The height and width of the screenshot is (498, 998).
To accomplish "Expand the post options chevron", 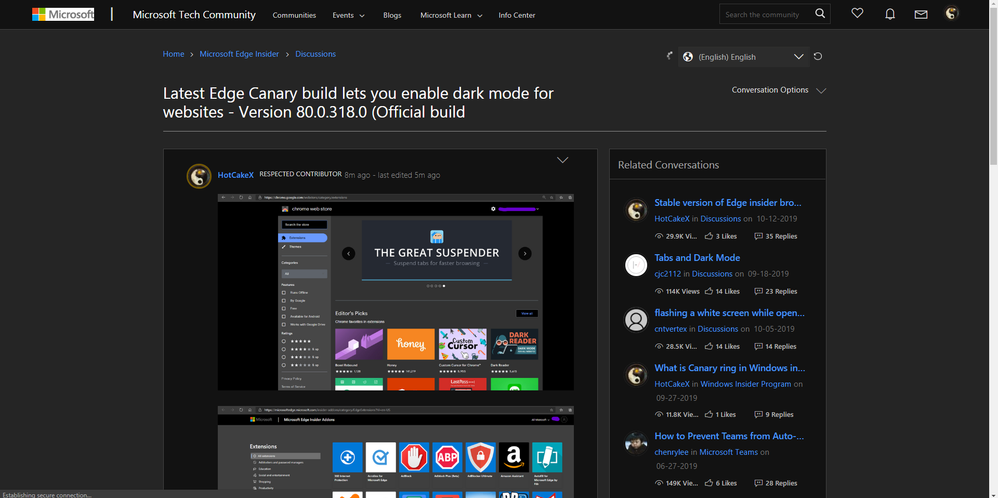I will pyautogui.click(x=563, y=160).
